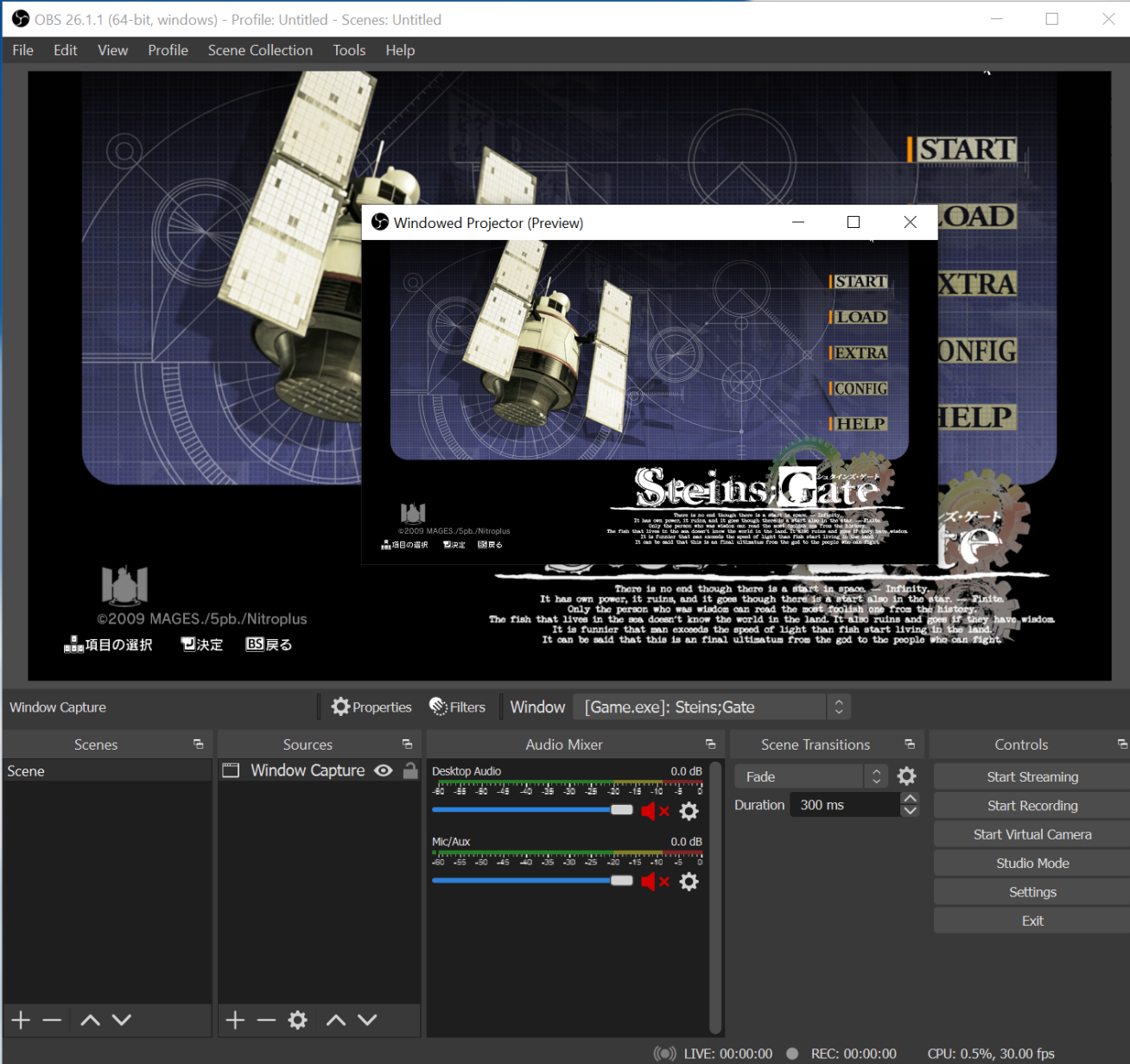This screenshot has width=1130, height=1064.
Task: Remove selected source with minus icon
Action: coord(266,1020)
